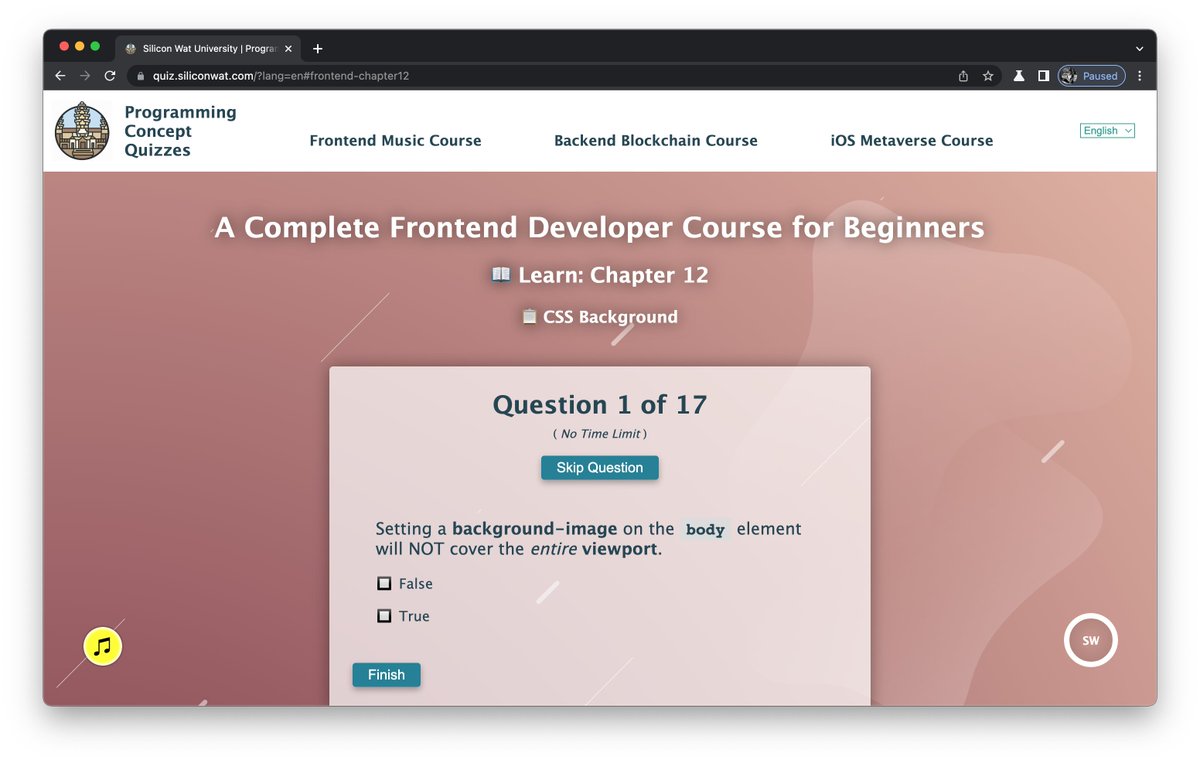Reload the current page
This screenshot has height=763, width=1200.
coord(110,76)
